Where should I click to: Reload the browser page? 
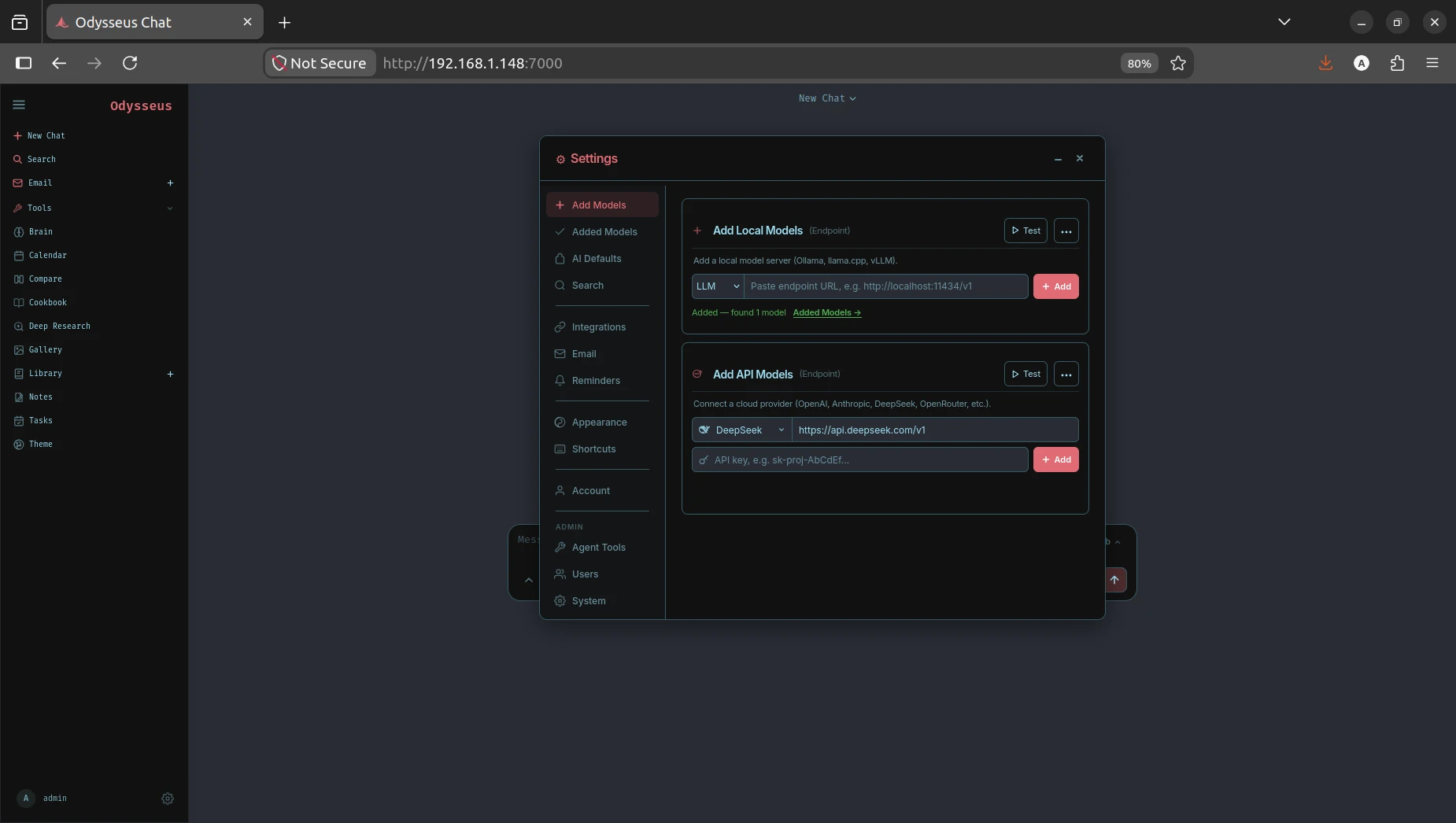[x=130, y=63]
